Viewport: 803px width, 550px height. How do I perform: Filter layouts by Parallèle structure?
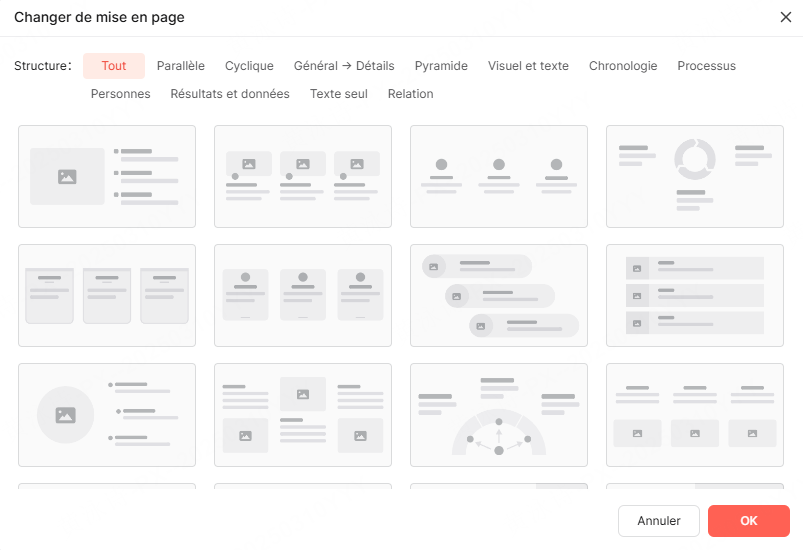181,66
